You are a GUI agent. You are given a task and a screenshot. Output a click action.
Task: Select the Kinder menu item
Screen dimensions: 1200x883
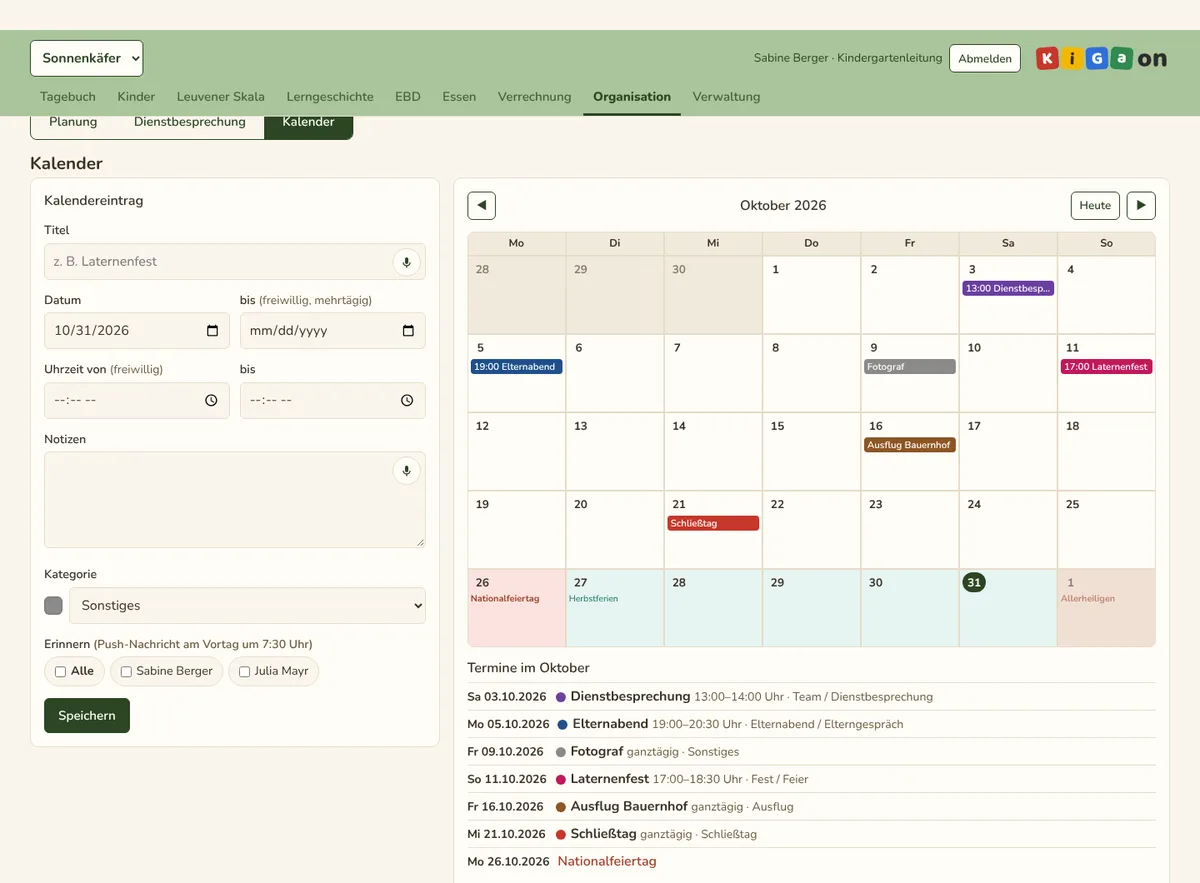click(x=136, y=97)
